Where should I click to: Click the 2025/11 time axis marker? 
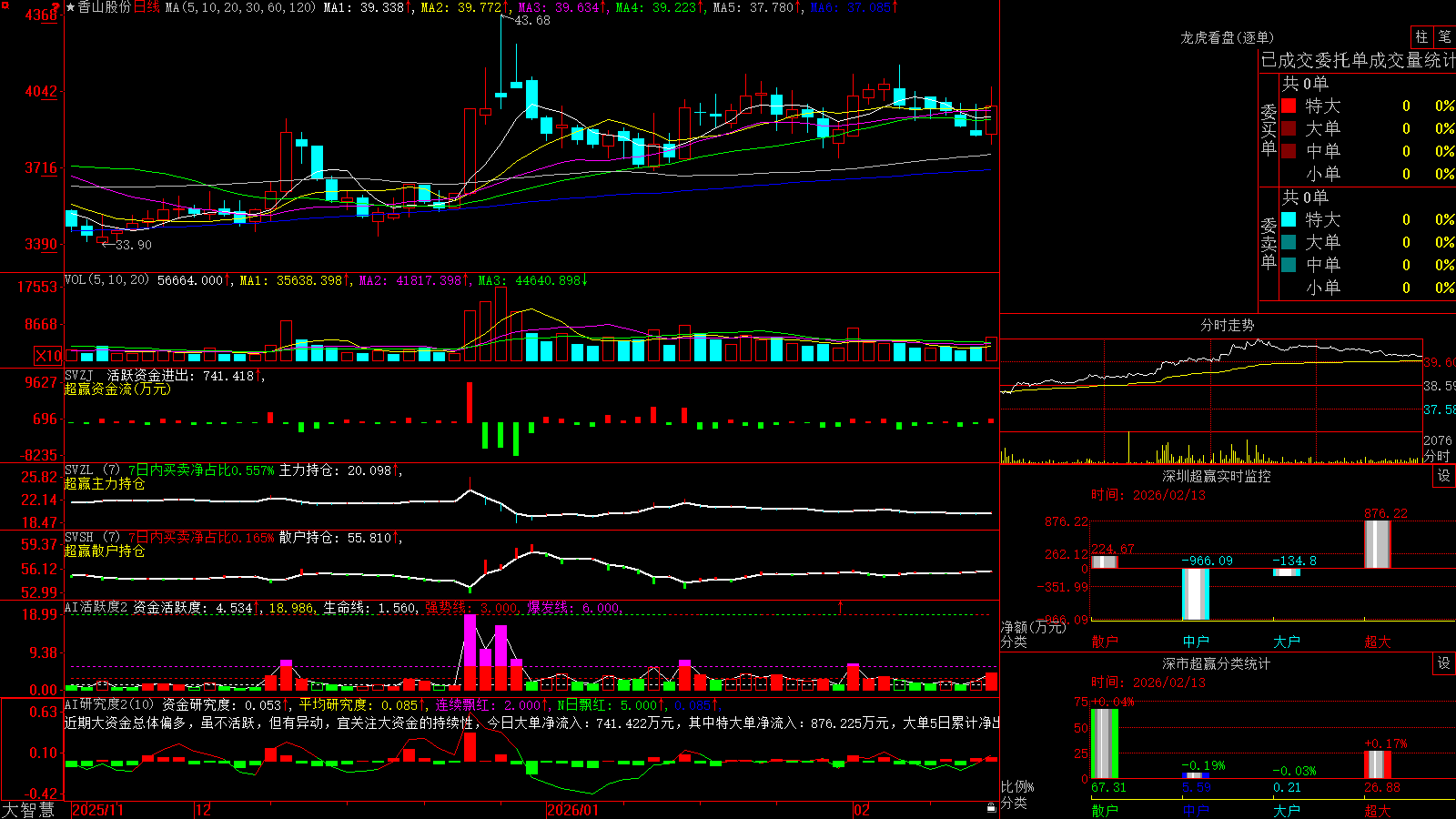97,810
